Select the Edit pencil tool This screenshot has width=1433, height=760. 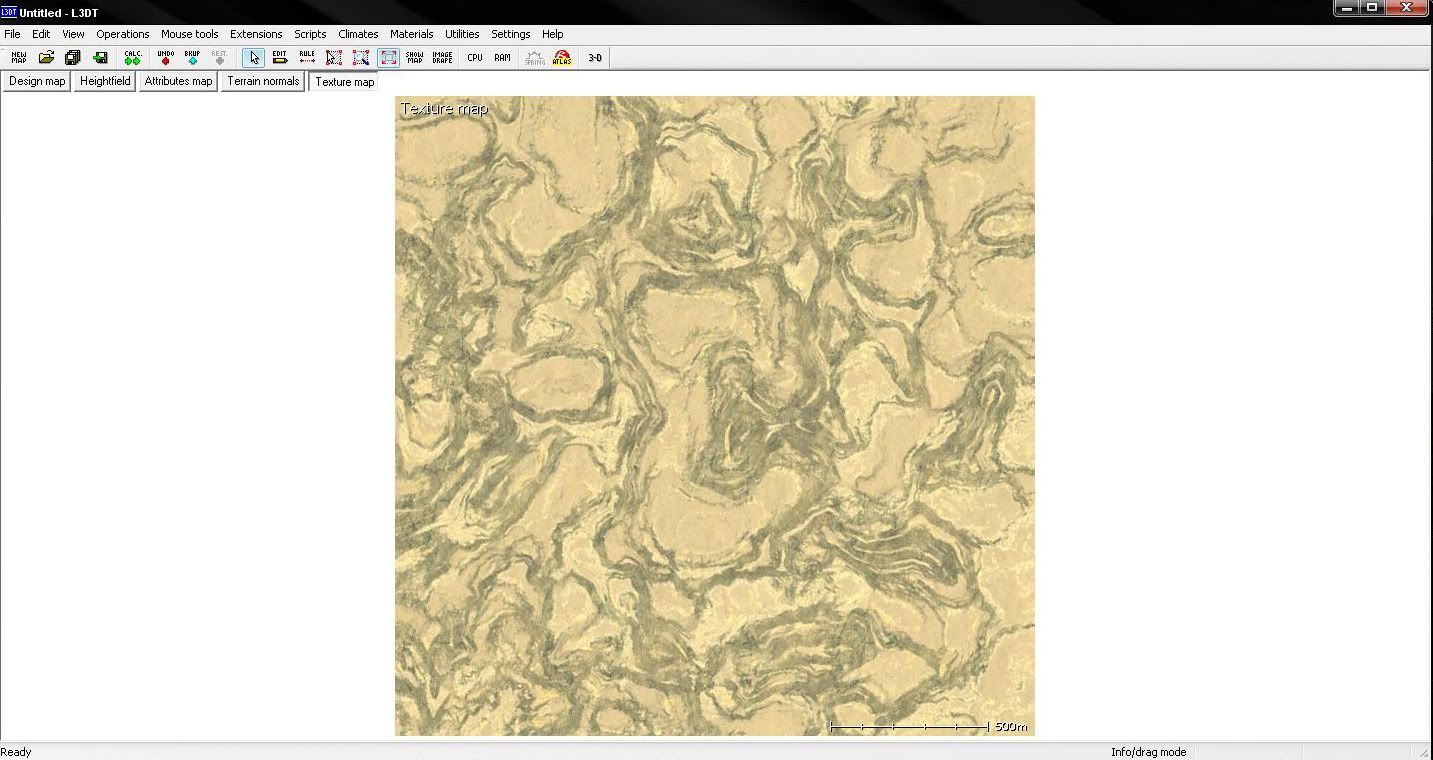tap(280, 58)
